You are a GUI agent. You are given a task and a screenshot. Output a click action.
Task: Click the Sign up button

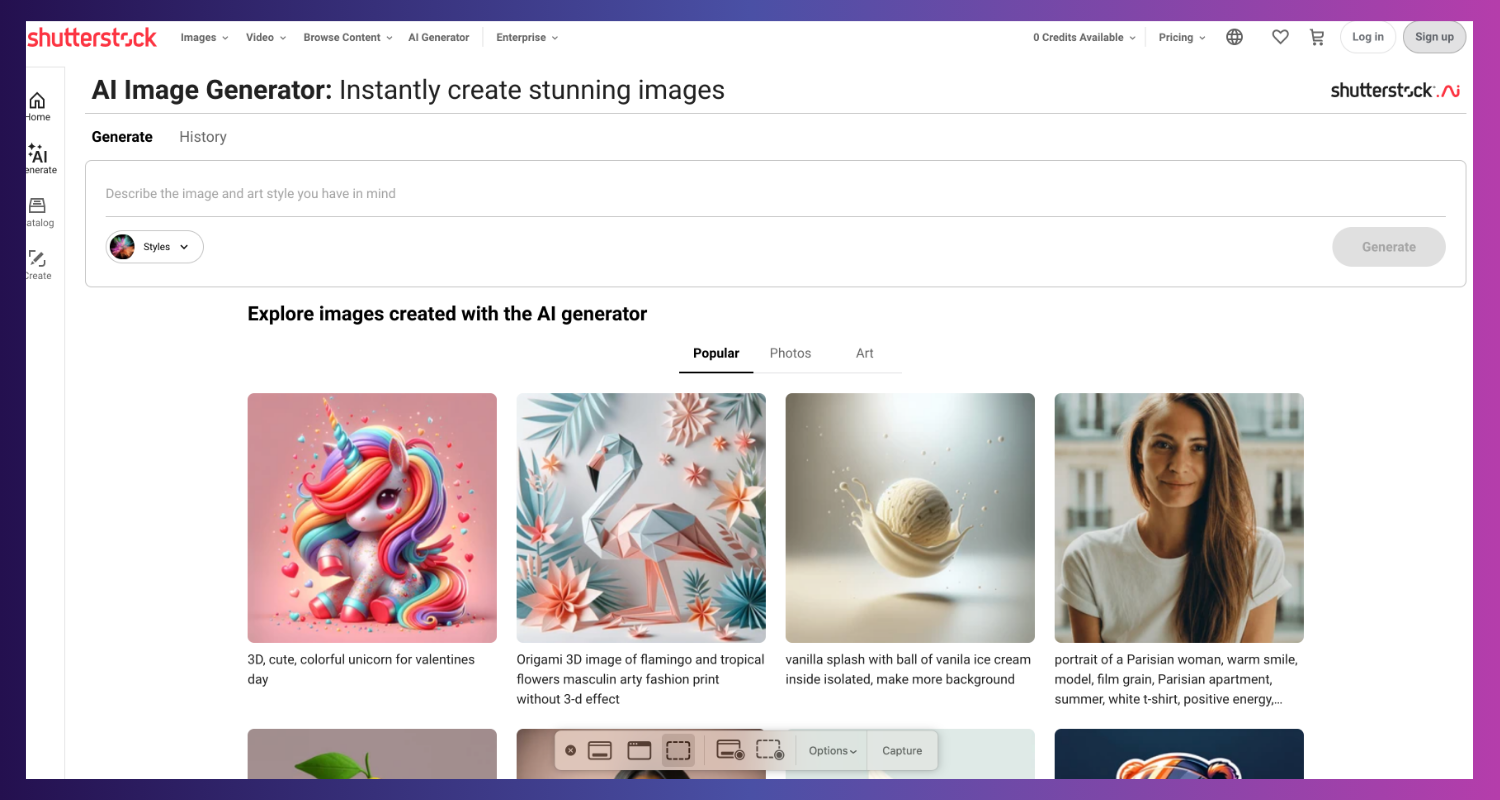click(x=1434, y=37)
